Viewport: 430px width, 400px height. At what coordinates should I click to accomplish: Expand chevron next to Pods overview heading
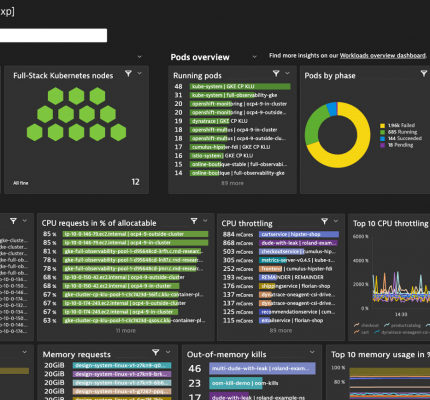tap(254, 57)
